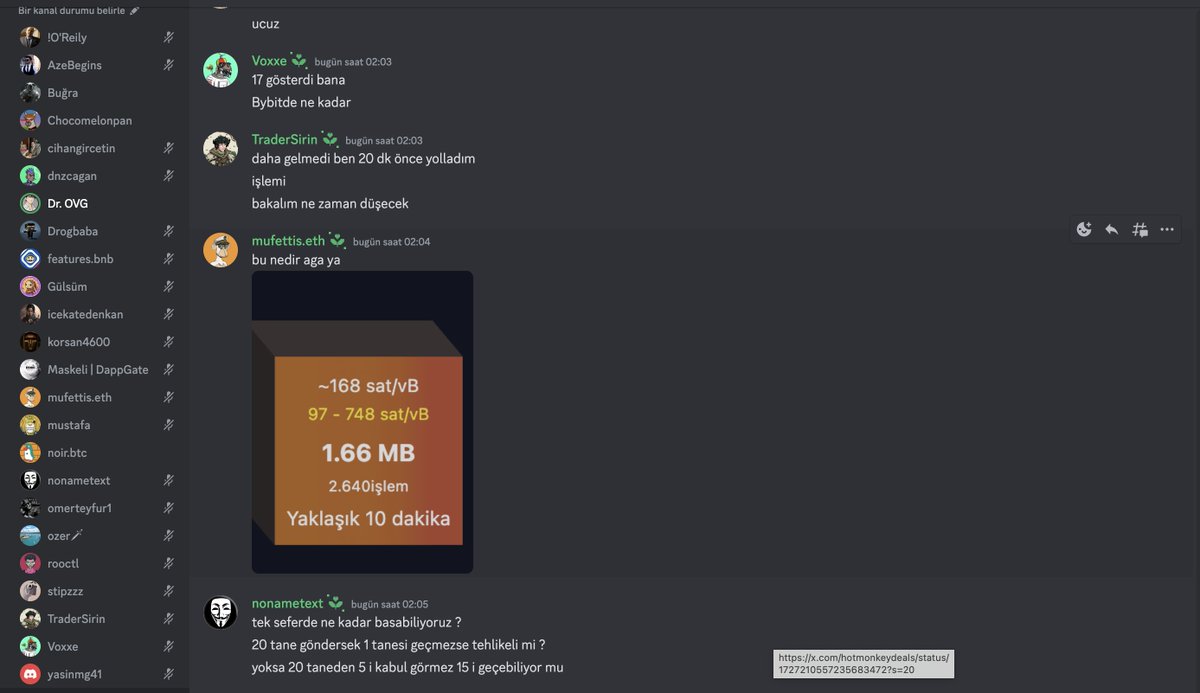Click the muted mic icon for !O'Reily
1200x693 pixels.
pyautogui.click(x=170, y=37)
